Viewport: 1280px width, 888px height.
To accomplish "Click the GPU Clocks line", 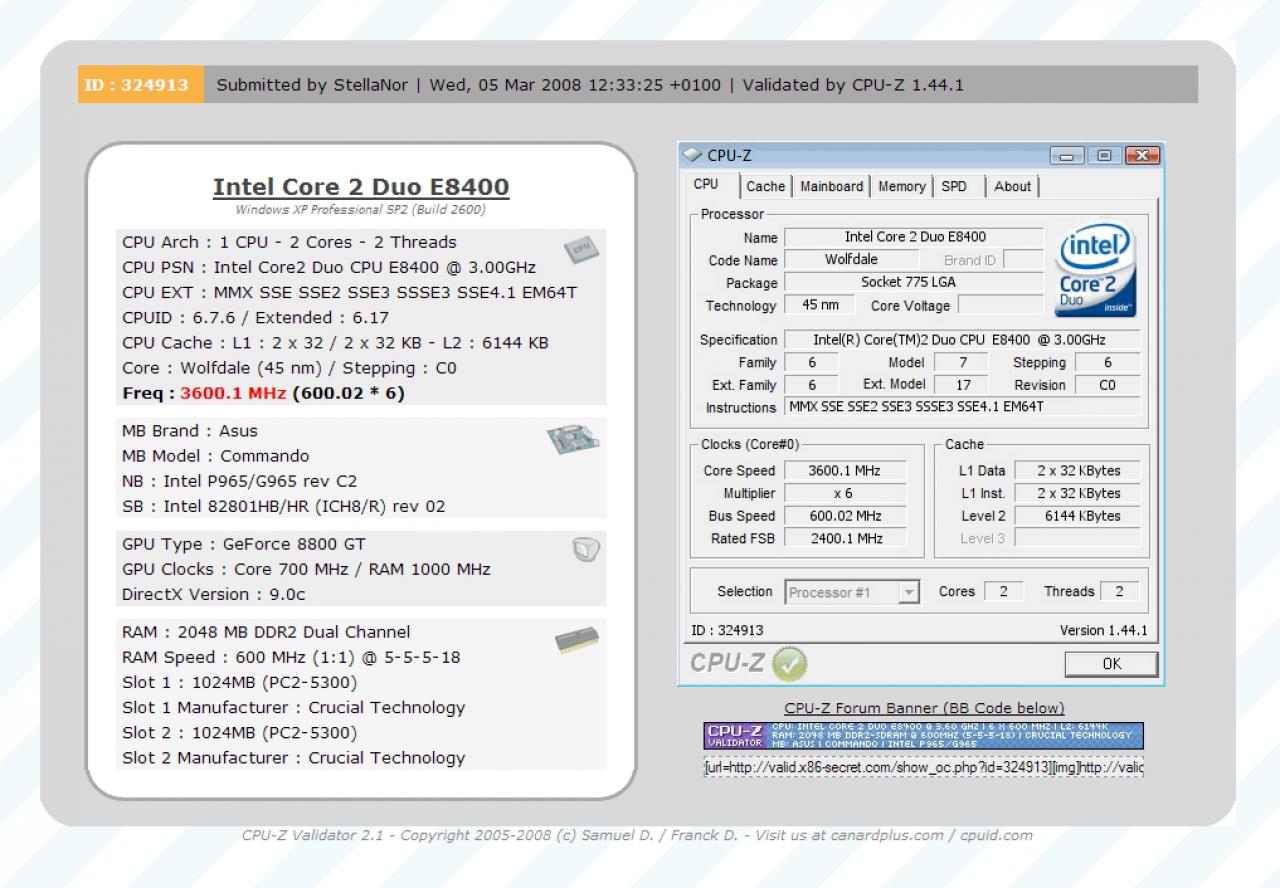I will click(x=306, y=569).
